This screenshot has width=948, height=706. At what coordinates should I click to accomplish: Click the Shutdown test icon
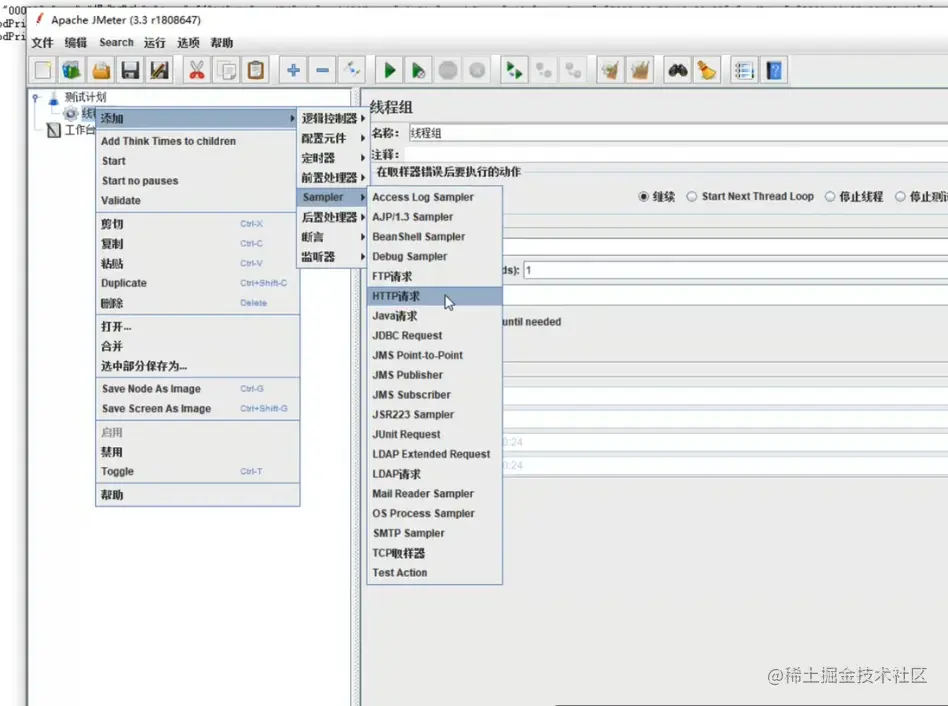pyautogui.click(x=477, y=70)
